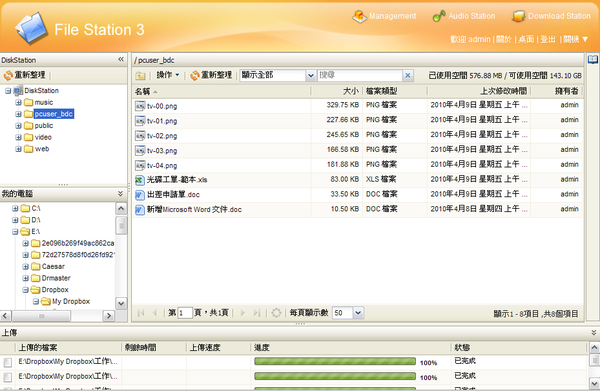Click in the page number field
600x391 pixels.
coord(184,313)
